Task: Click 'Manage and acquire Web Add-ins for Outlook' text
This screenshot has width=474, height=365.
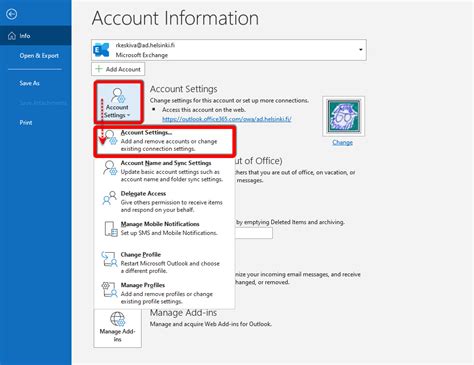Action: pos(211,324)
